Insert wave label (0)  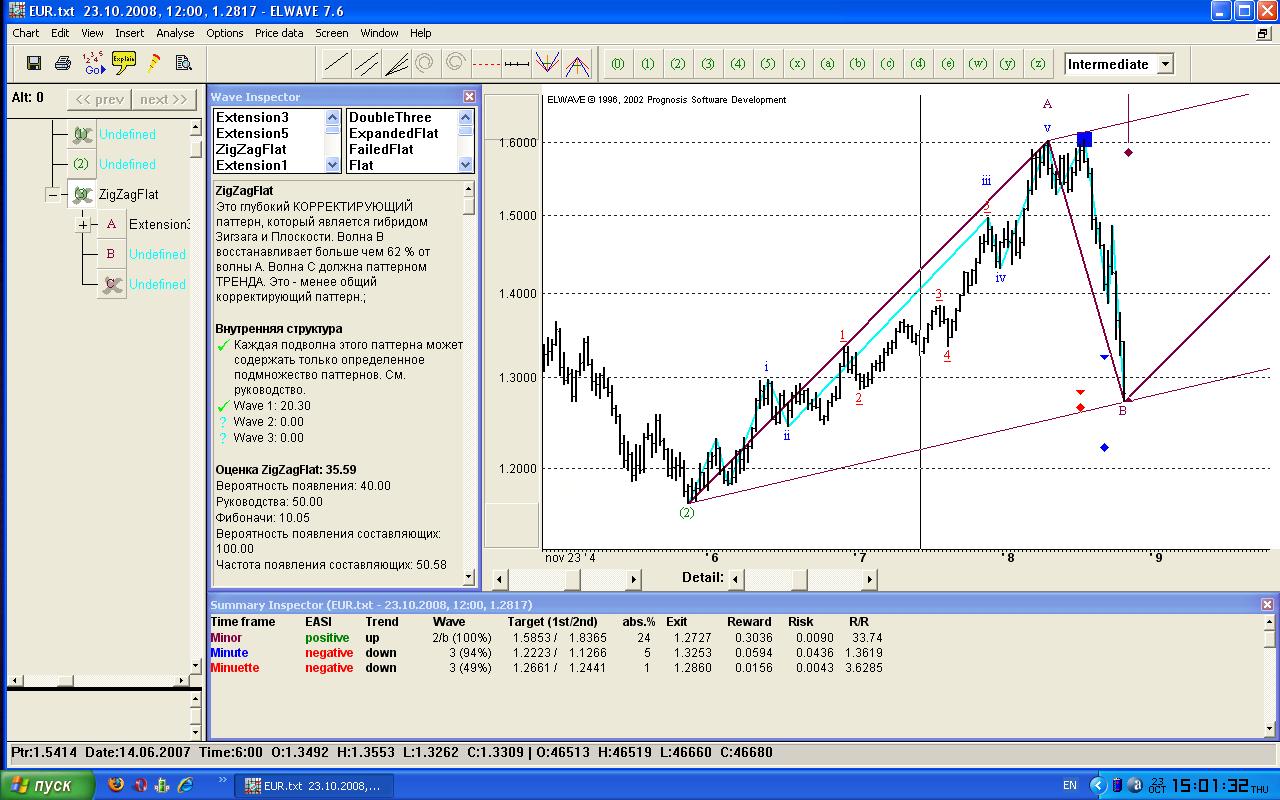(618, 64)
